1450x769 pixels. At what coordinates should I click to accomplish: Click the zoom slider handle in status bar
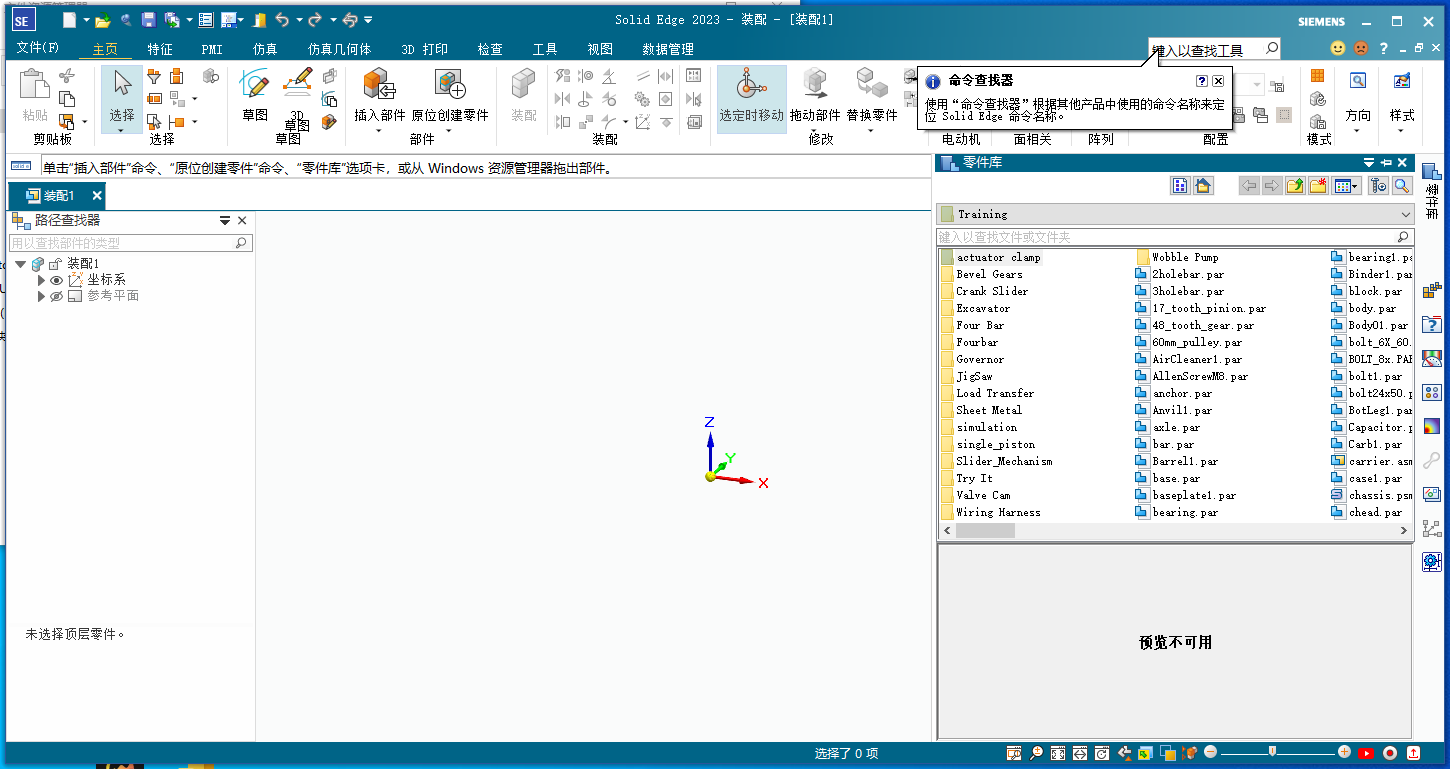1272,752
